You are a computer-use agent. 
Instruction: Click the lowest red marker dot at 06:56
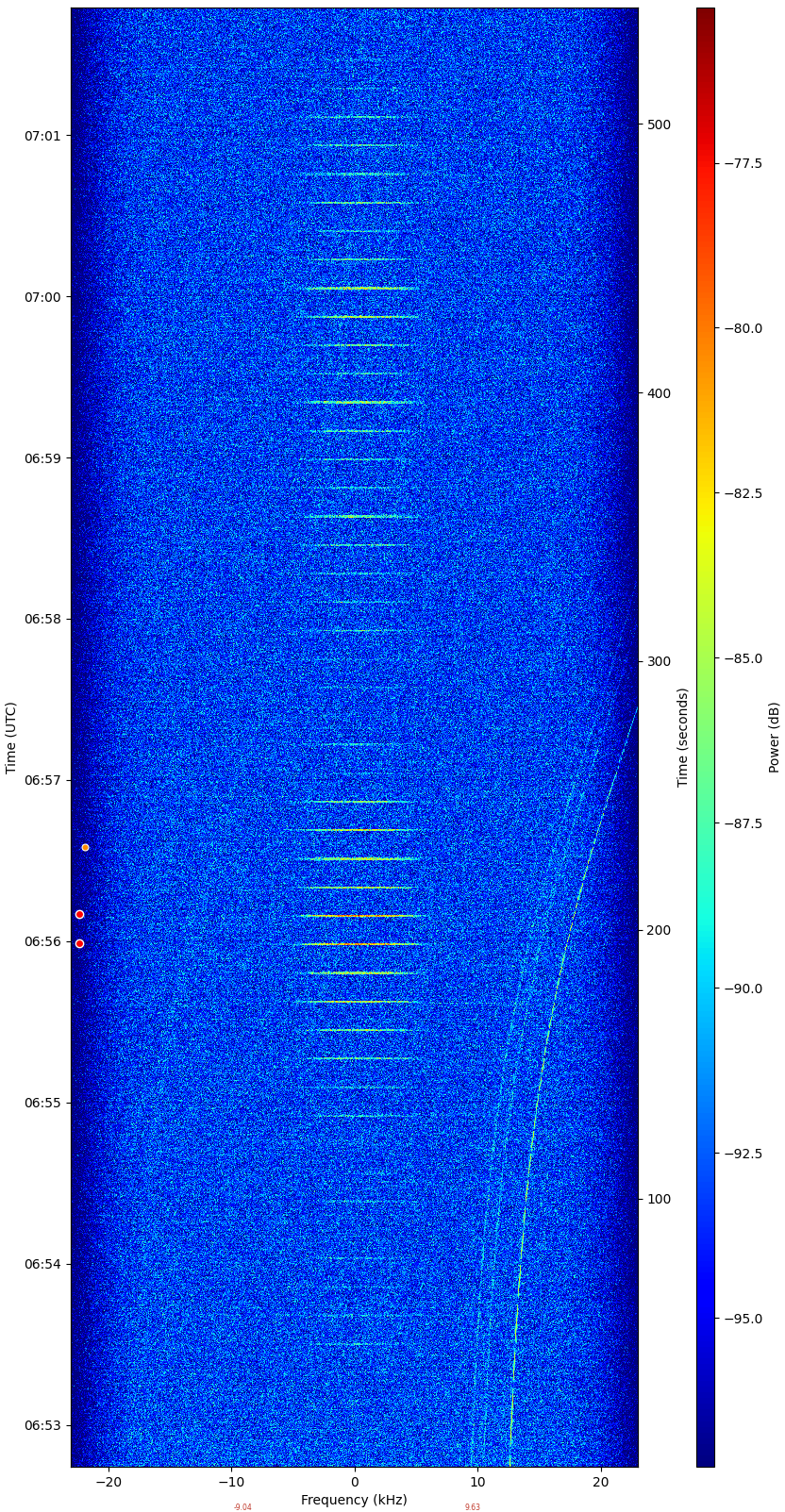pos(79,943)
